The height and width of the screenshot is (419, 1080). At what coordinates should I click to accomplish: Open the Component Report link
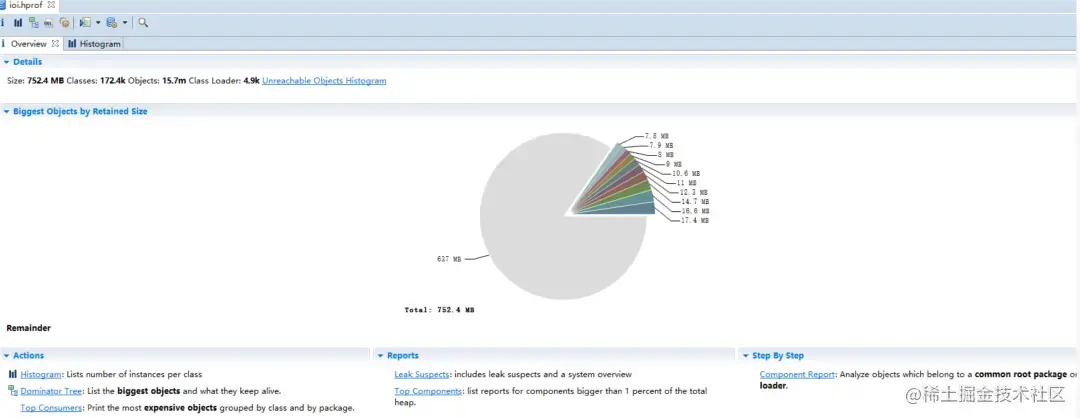pos(798,374)
